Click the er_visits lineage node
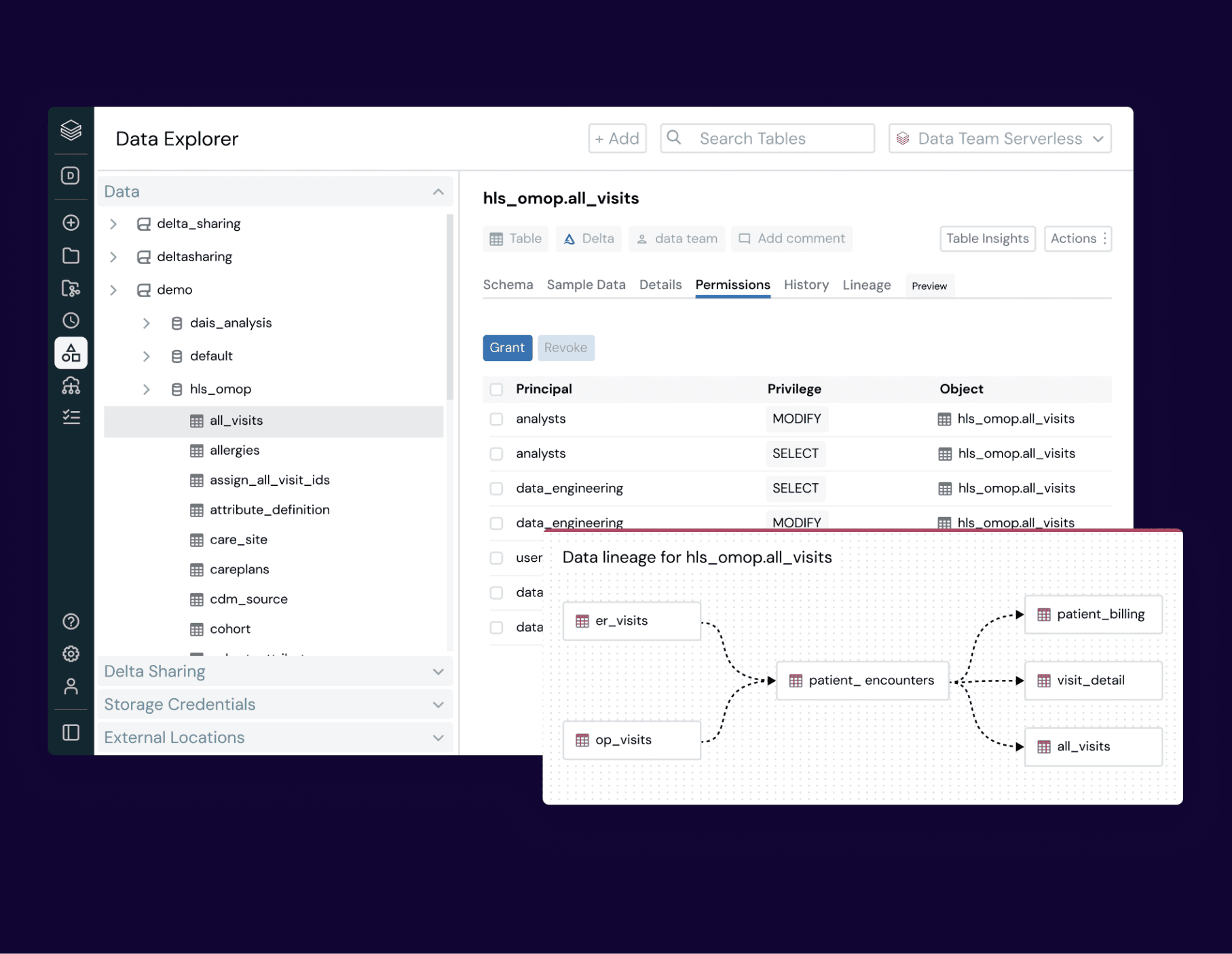This screenshot has width=1232, height=954. coord(632,621)
